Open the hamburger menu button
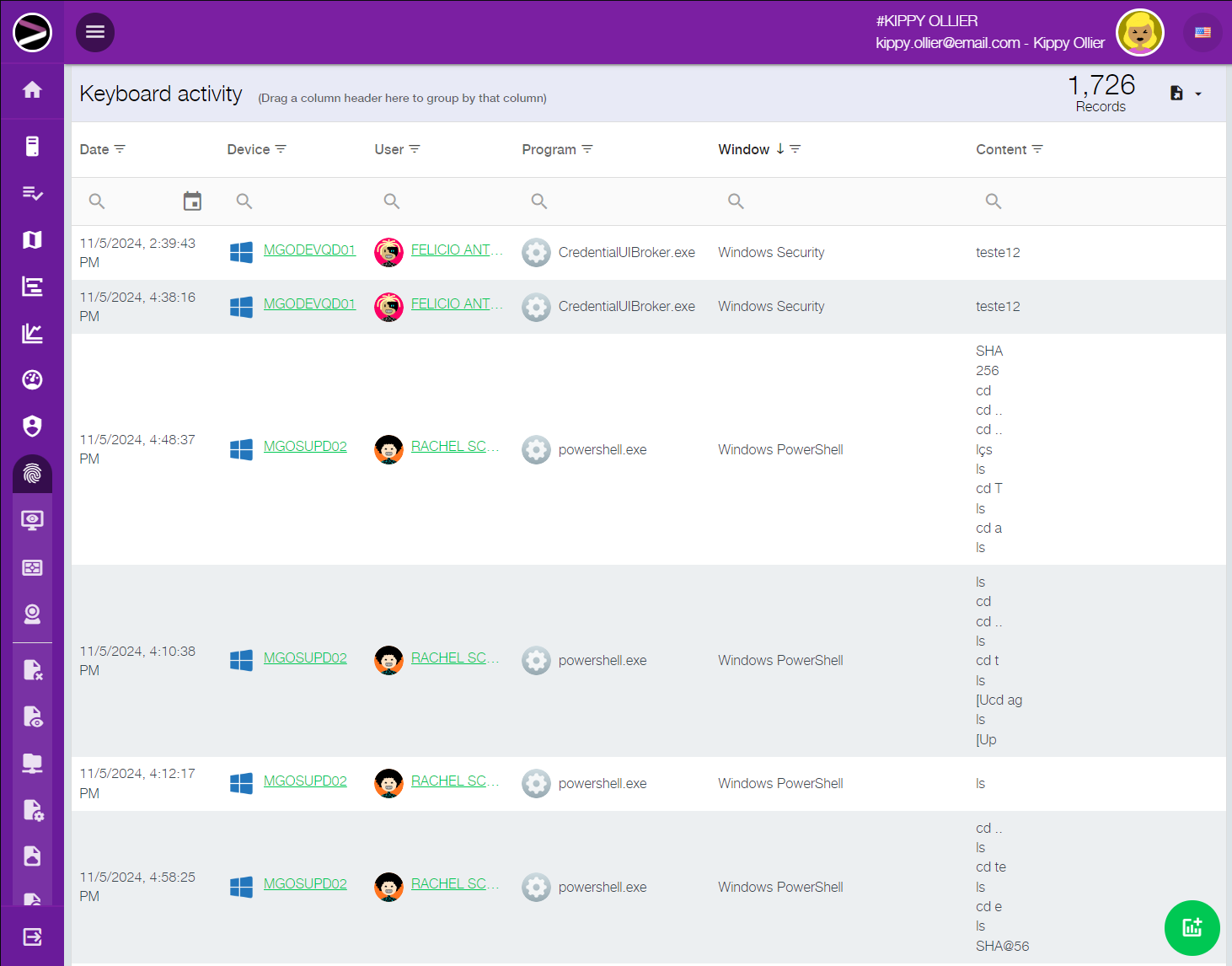The height and width of the screenshot is (966, 1232). pyautogui.click(x=95, y=32)
